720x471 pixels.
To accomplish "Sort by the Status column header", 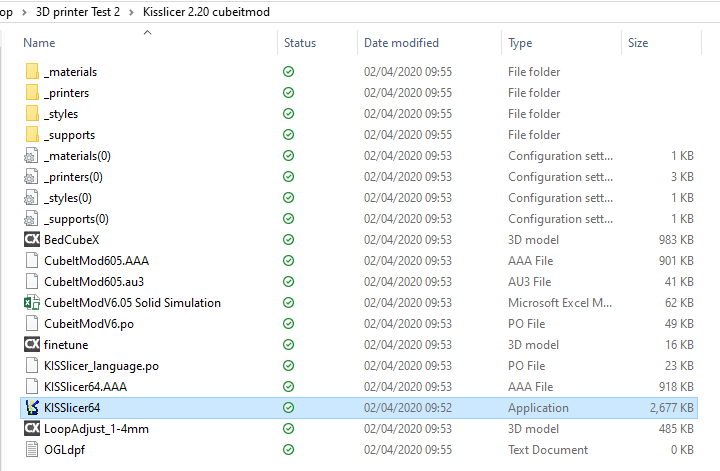I will tap(300, 43).
